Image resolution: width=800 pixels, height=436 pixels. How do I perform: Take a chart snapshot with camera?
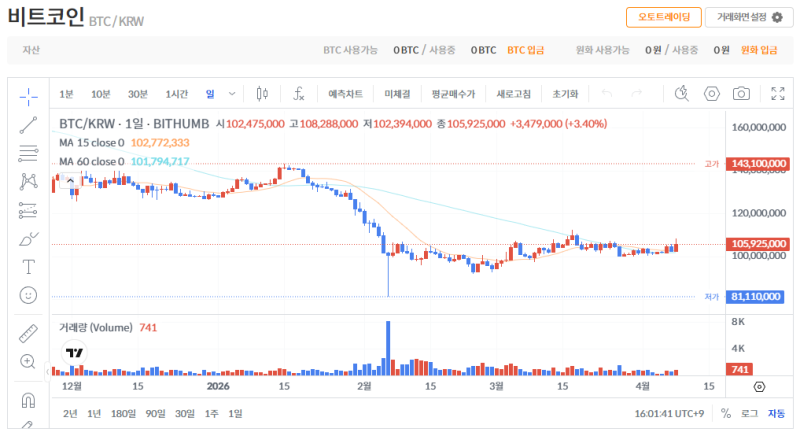[741, 94]
